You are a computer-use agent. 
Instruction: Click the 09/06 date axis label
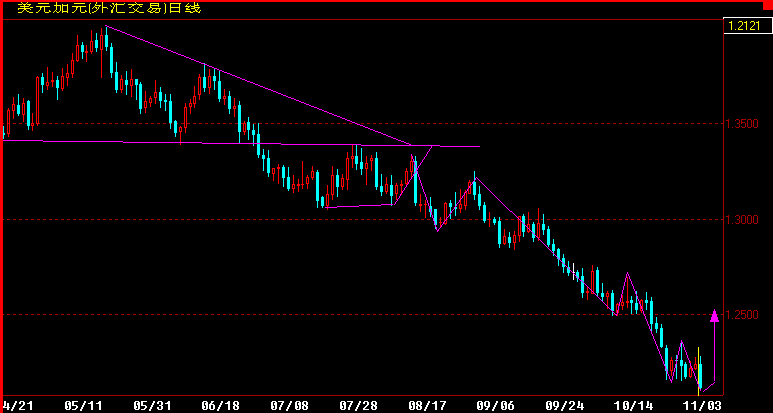(x=495, y=406)
